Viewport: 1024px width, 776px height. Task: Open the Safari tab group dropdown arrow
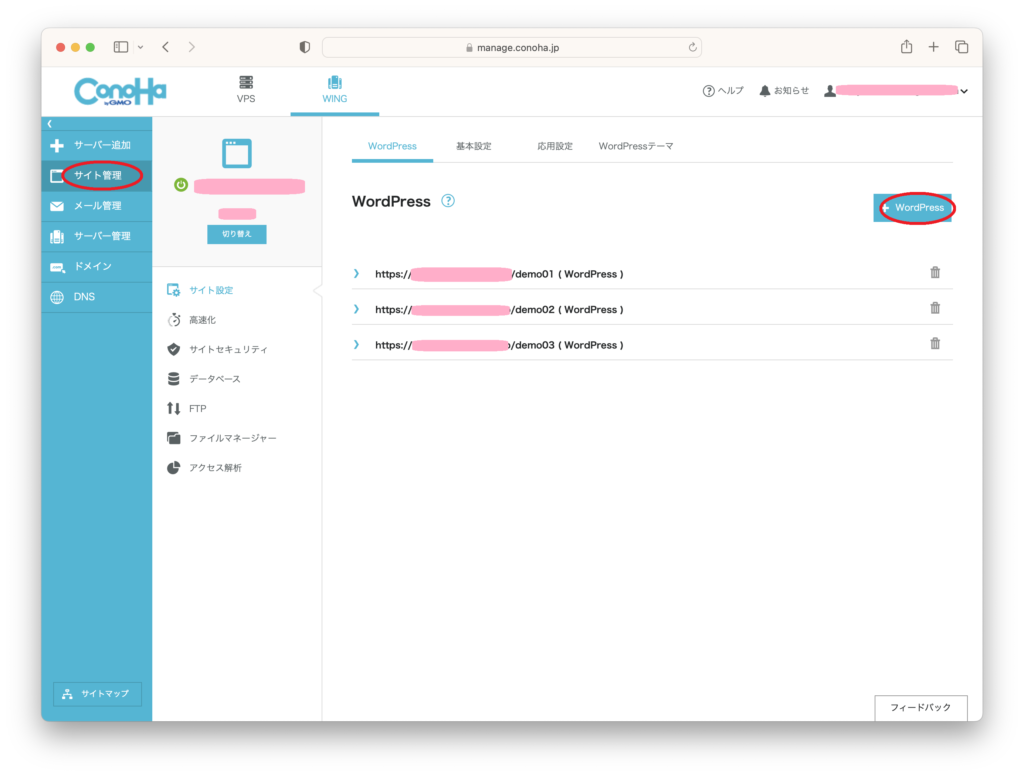click(140, 47)
